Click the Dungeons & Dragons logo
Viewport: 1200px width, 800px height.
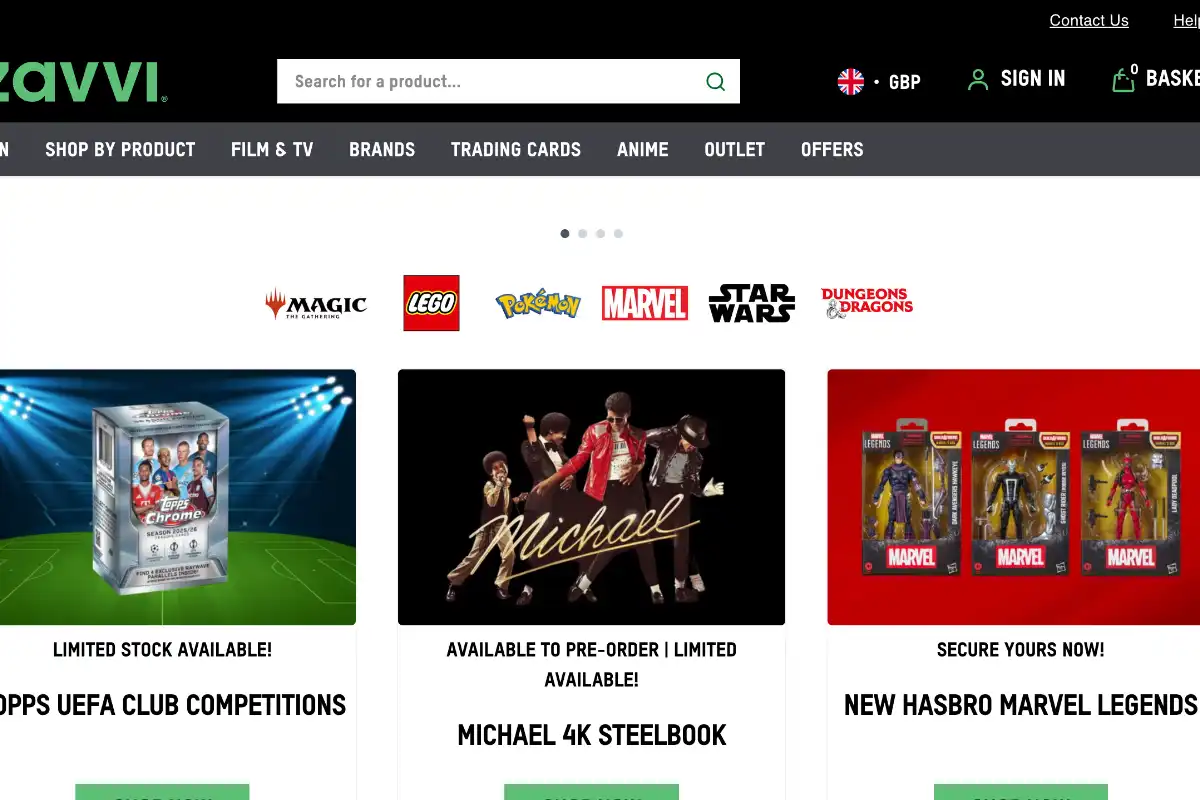pos(867,303)
